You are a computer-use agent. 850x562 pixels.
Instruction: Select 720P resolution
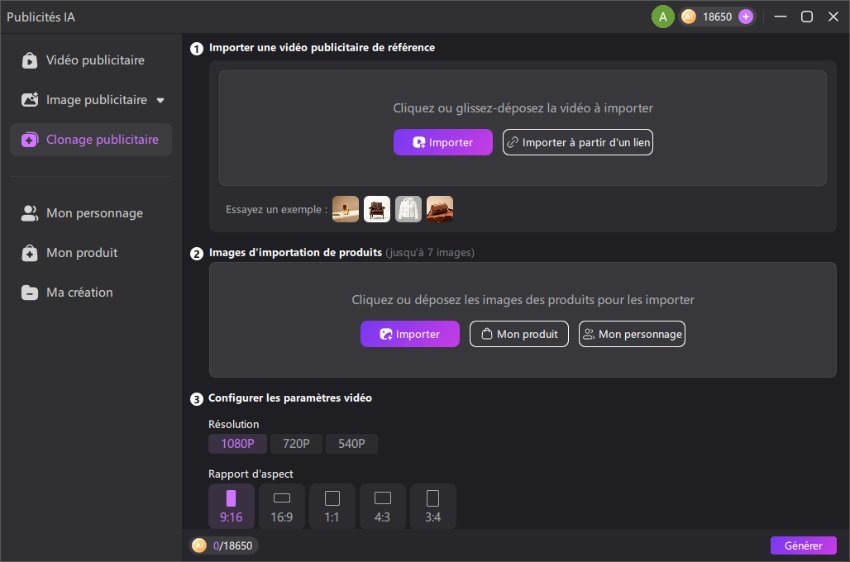pyautogui.click(x=296, y=444)
